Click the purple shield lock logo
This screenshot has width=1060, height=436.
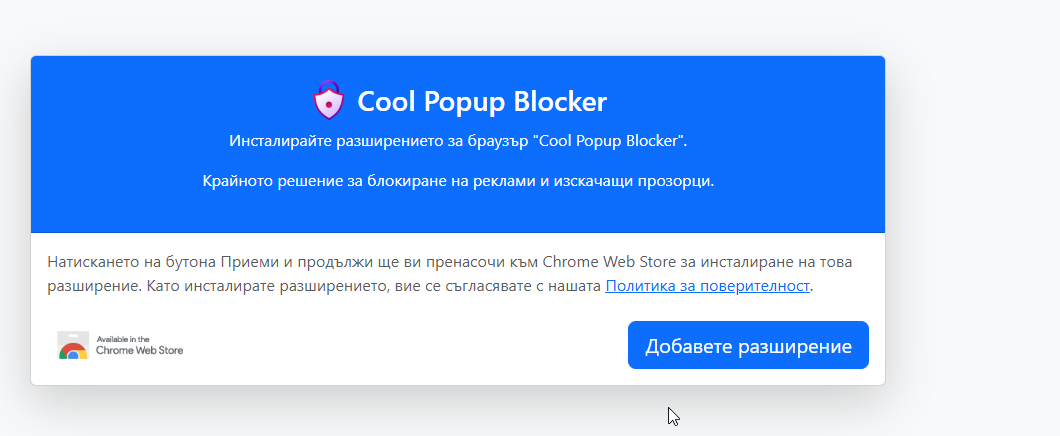coord(329,100)
